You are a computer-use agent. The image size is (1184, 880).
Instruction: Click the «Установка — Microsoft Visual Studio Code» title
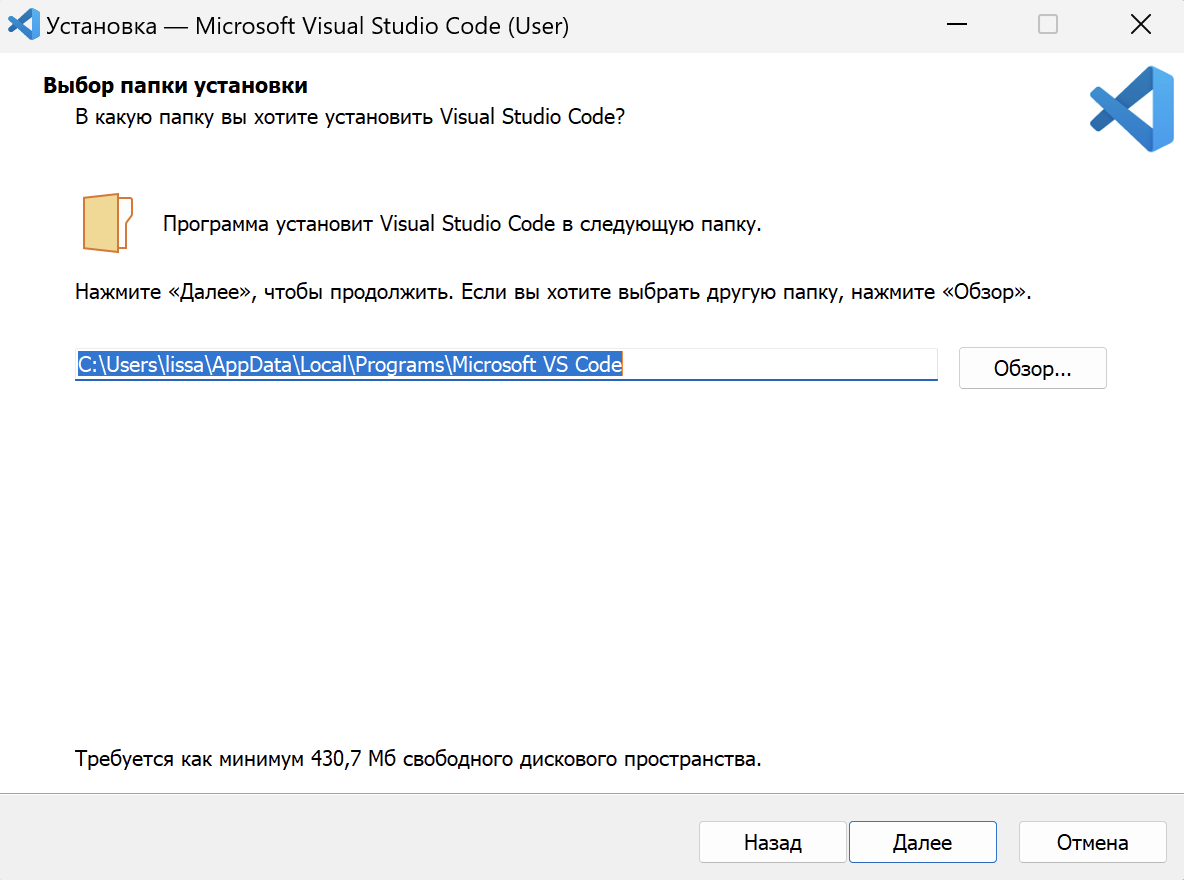[307, 26]
